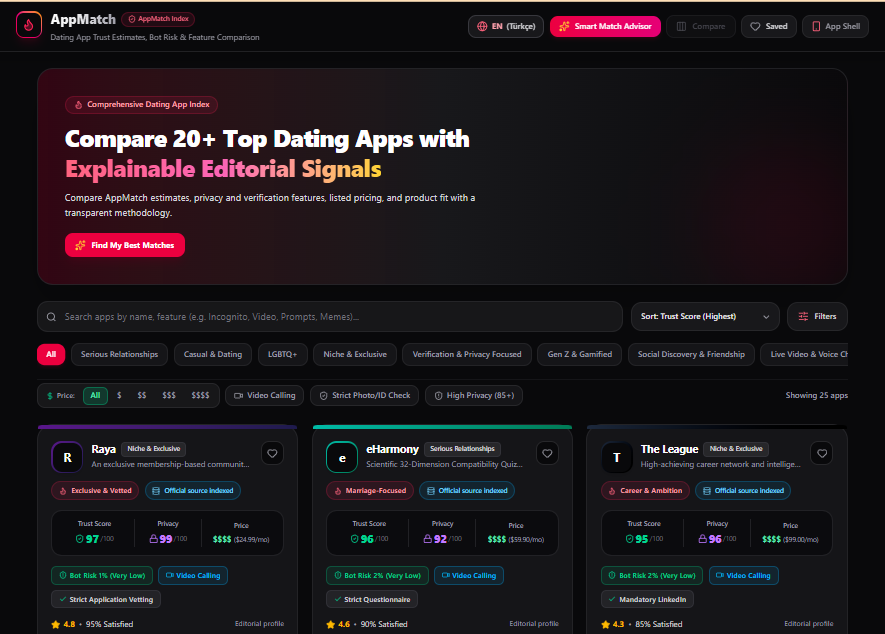Save The League with its heart icon
Image resolution: width=885 pixels, height=634 pixels.
pyautogui.click(x=822, y=453)
